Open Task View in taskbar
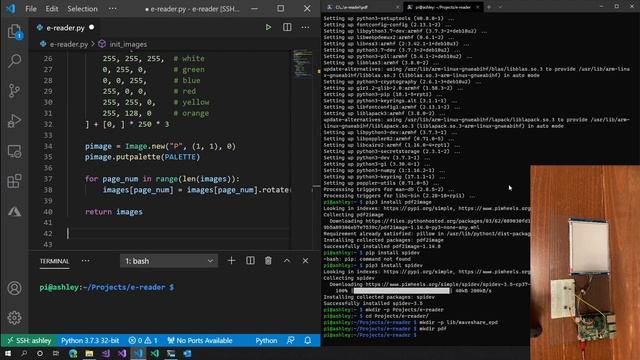 (x=56, y=353)
